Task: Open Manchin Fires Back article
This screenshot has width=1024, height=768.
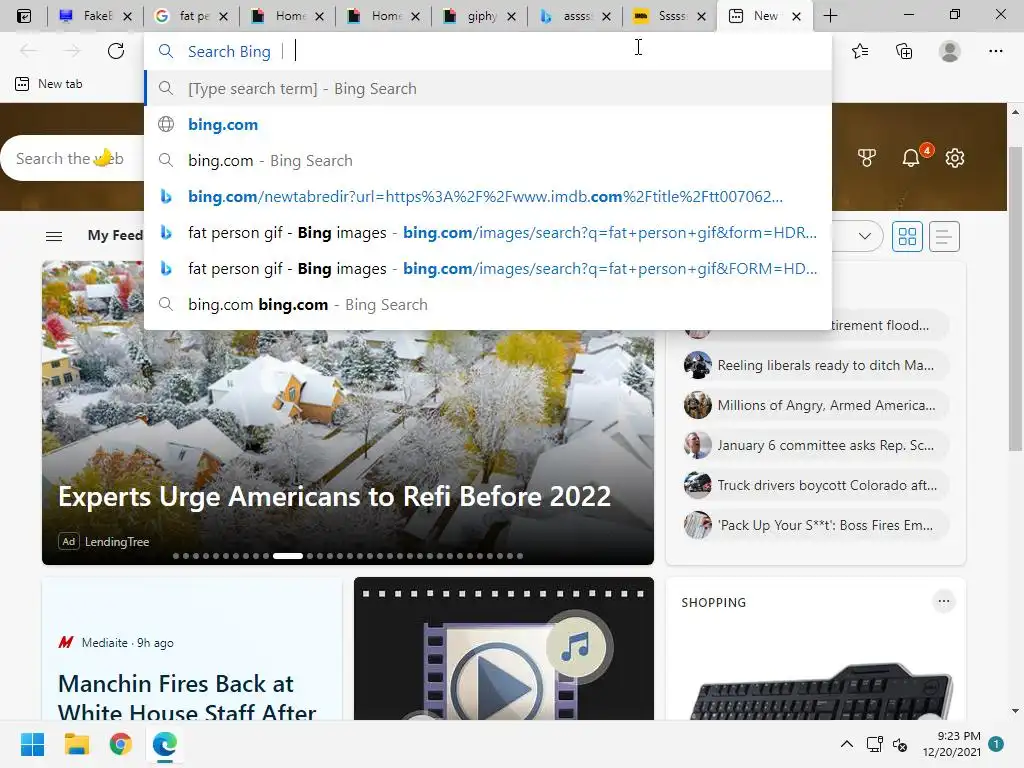Action: coord(187,697)
